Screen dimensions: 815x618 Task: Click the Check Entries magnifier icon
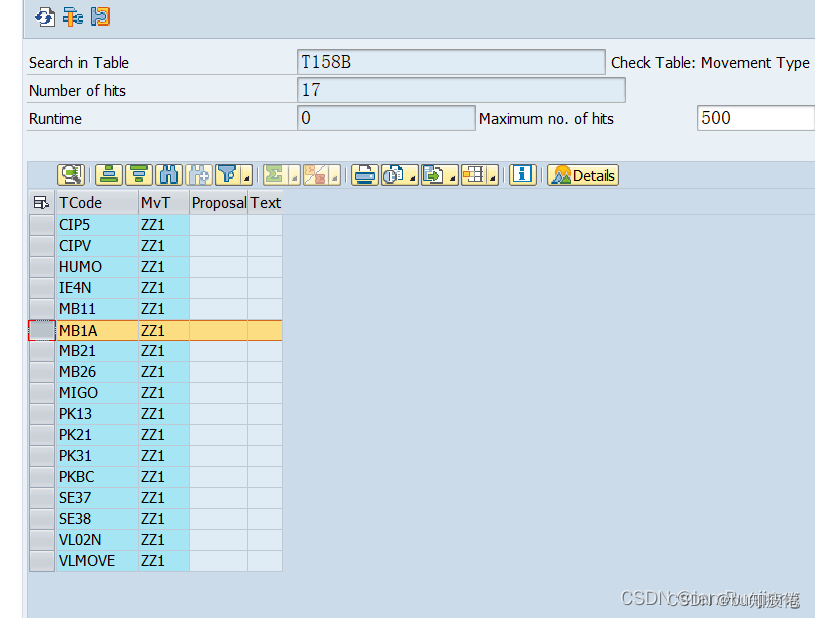(x=71, y=174)
